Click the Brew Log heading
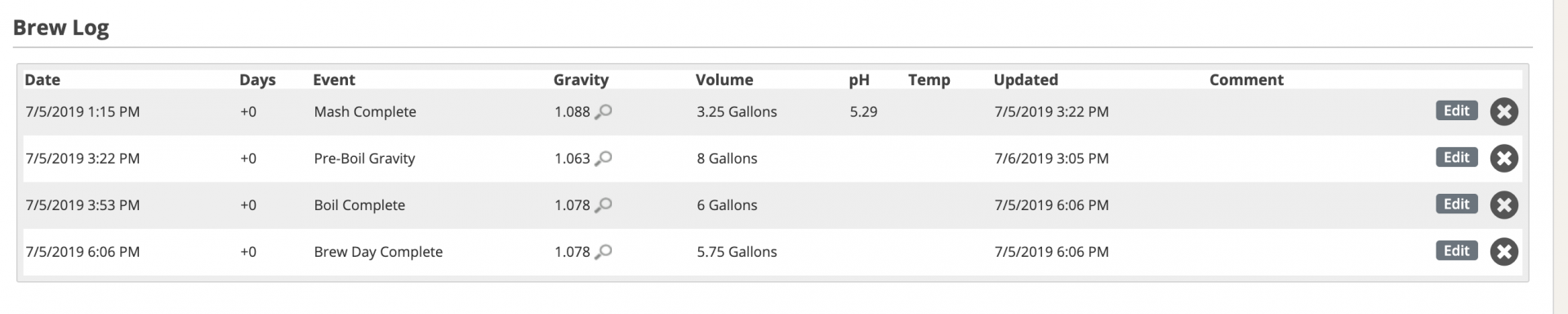1568x314 pixels. [61, 28]
